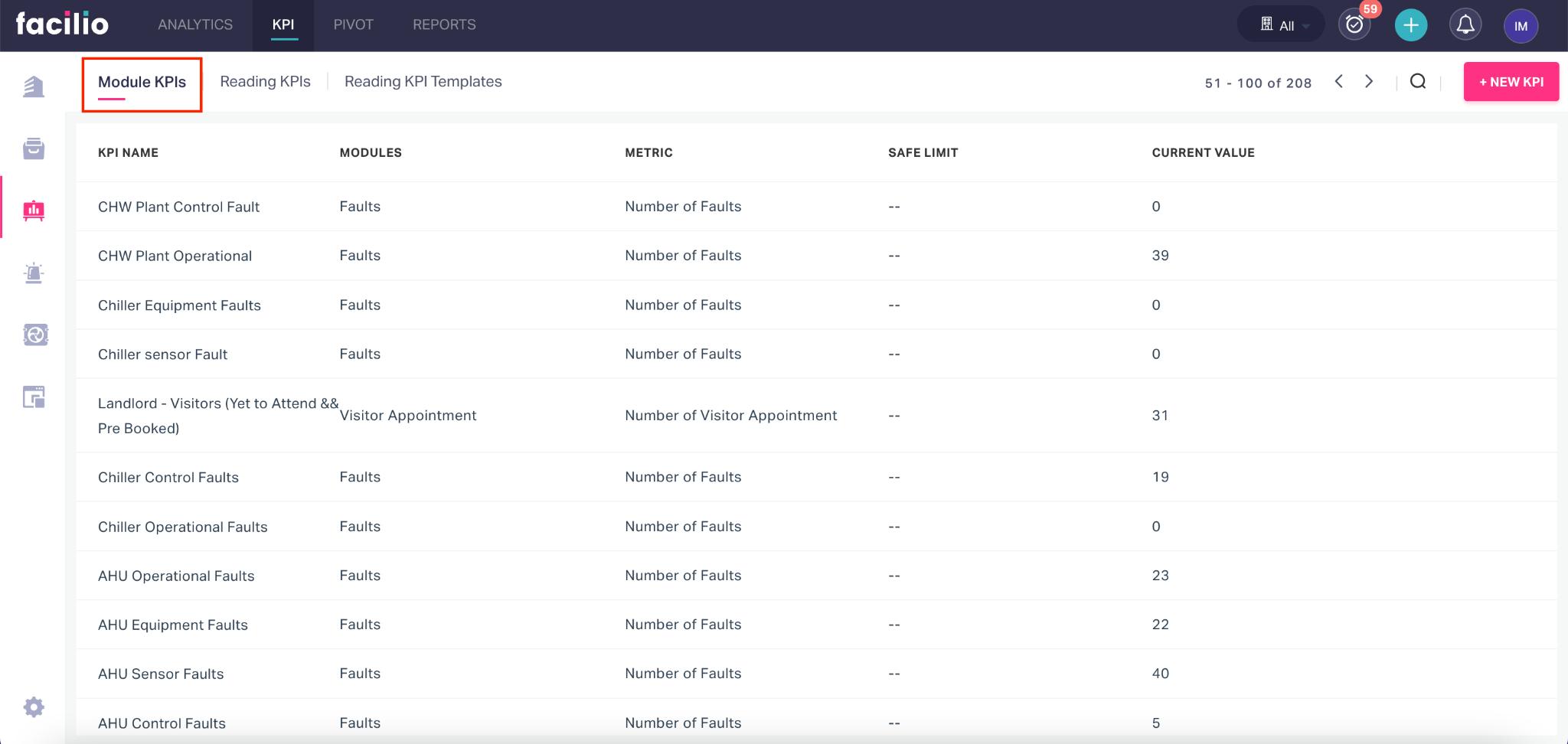Image resolution: width=1568 pixels, height=744 pixels.
Task: Click the MODULES column header
Action: [371, 152]
